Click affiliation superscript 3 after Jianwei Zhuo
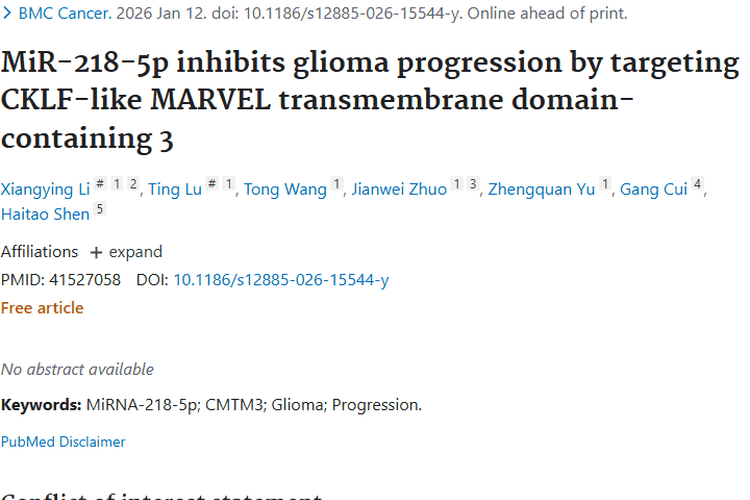Image resolution: width=750 pixels, height=500 pixels. coord(472,184)
